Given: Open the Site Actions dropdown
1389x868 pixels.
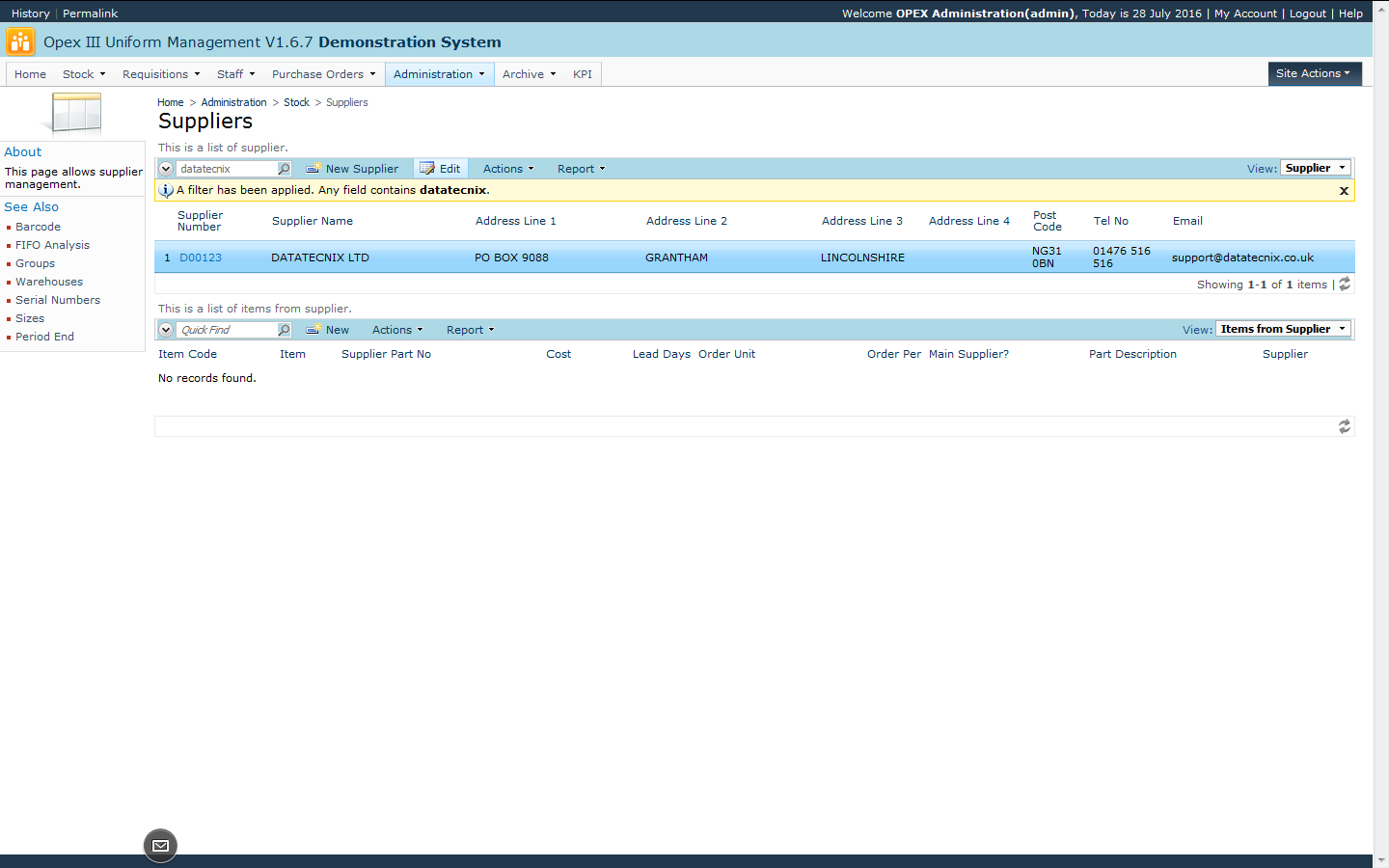Looking at the screenshot, I should 1314,73.
